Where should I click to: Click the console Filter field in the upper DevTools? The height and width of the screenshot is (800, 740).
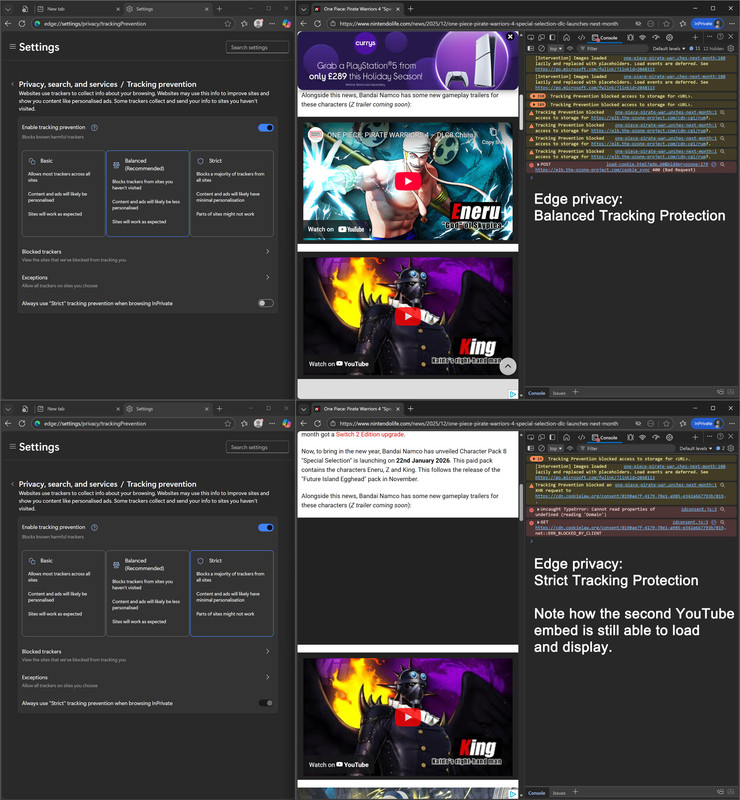[x=615, y=48]
